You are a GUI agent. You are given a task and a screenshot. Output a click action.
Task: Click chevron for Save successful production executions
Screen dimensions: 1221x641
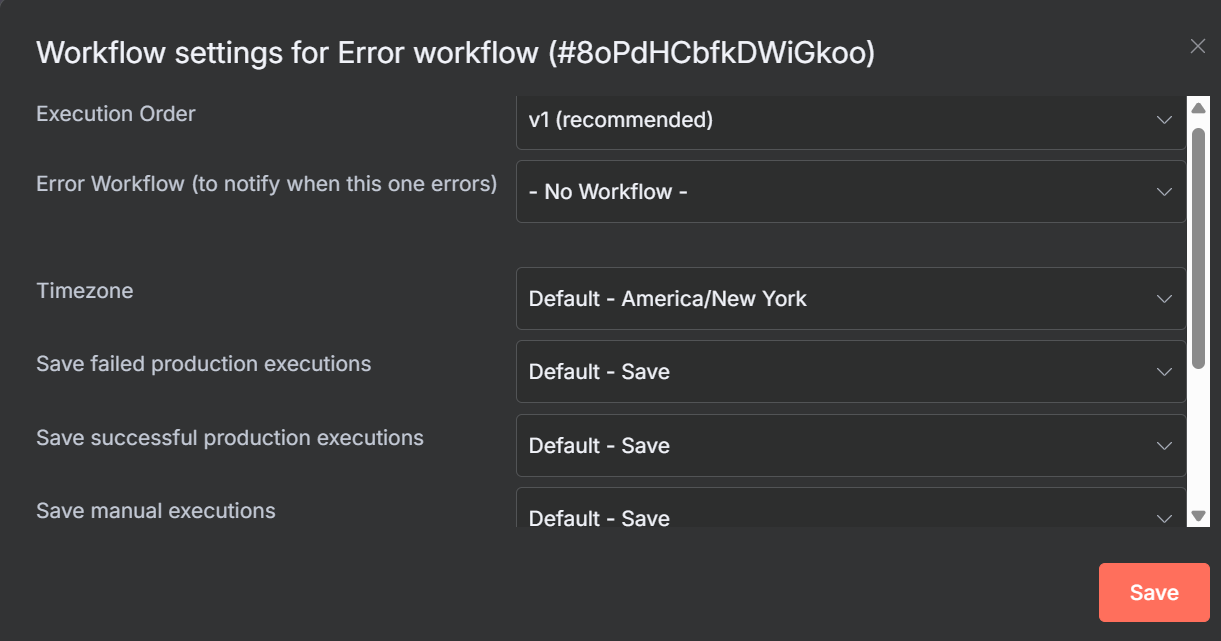click(1164, 446)
